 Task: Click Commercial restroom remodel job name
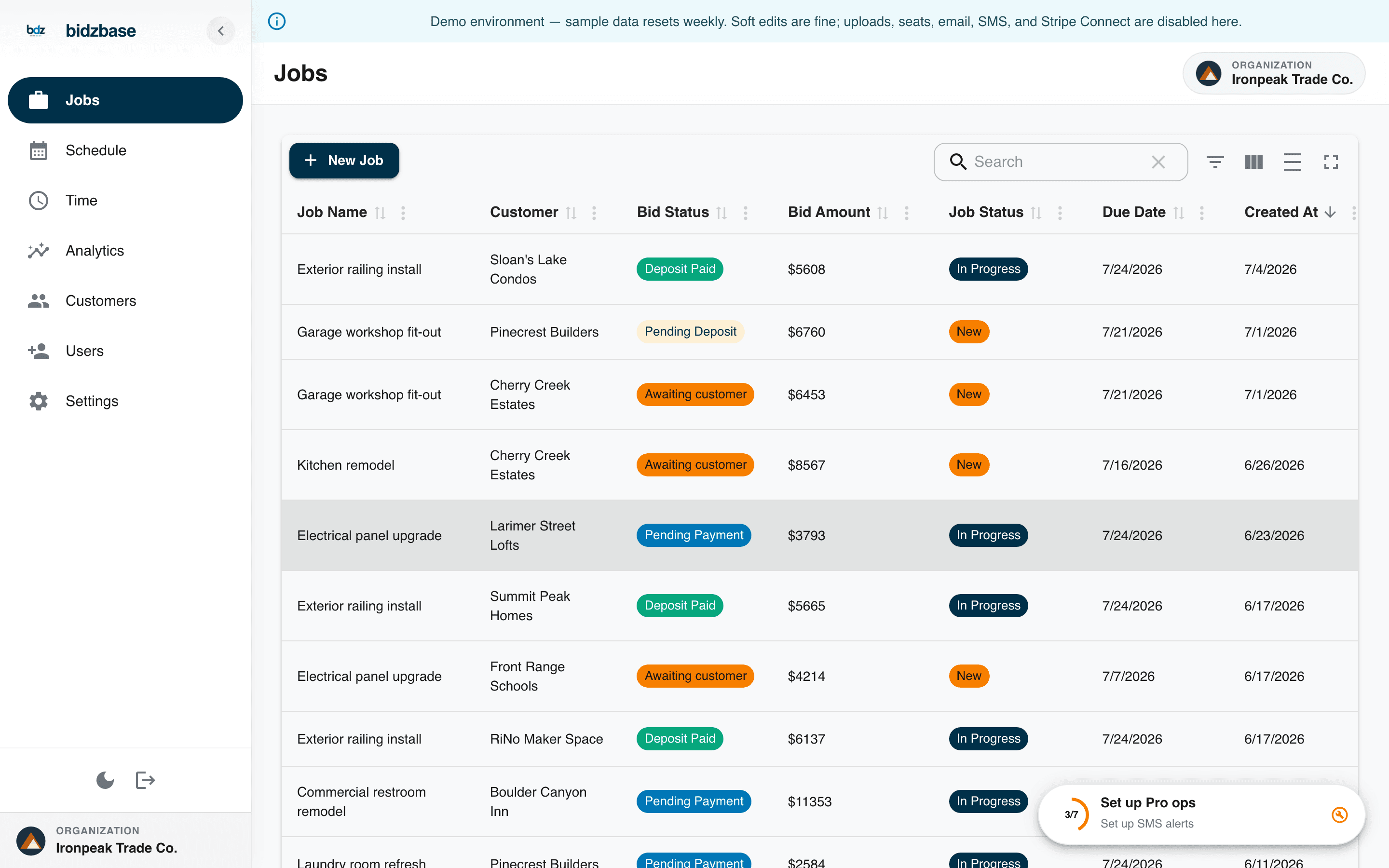pos(362,801)
